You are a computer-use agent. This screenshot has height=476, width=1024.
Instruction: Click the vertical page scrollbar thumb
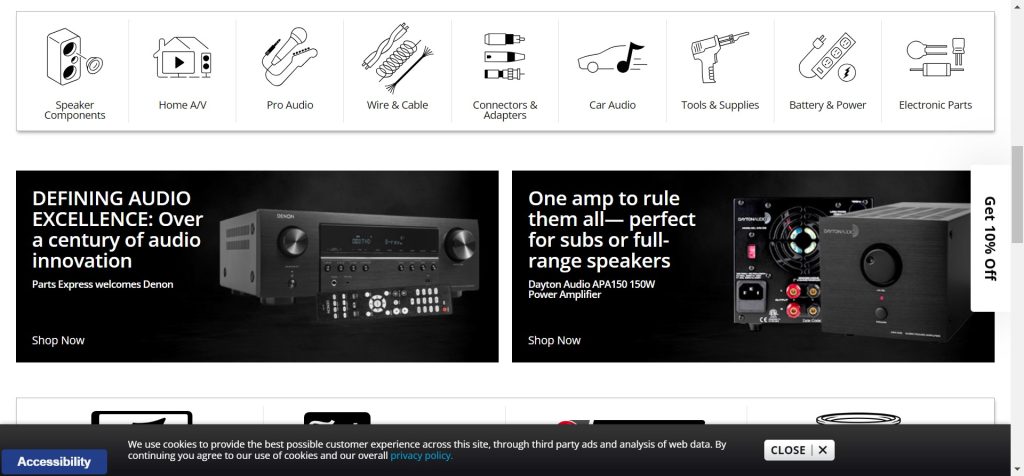coord(1017,193)
